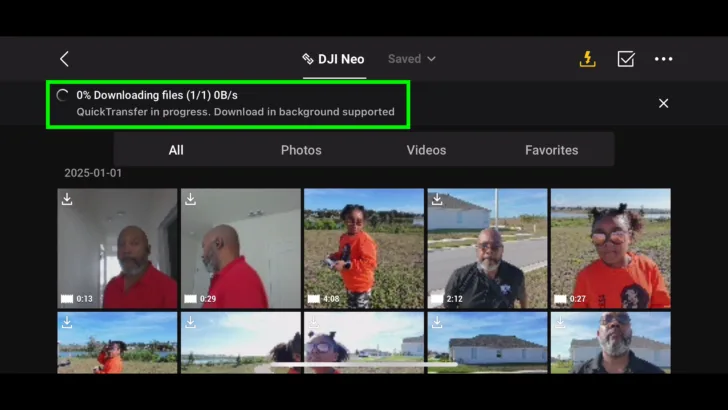Open the 2:12 video thumbnail

coord(487,248)
